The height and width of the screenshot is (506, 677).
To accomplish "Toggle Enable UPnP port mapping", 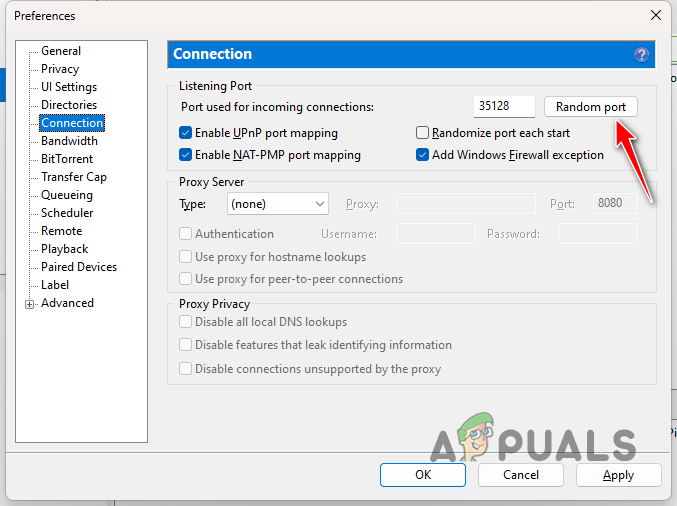I will tap(185, 133).
